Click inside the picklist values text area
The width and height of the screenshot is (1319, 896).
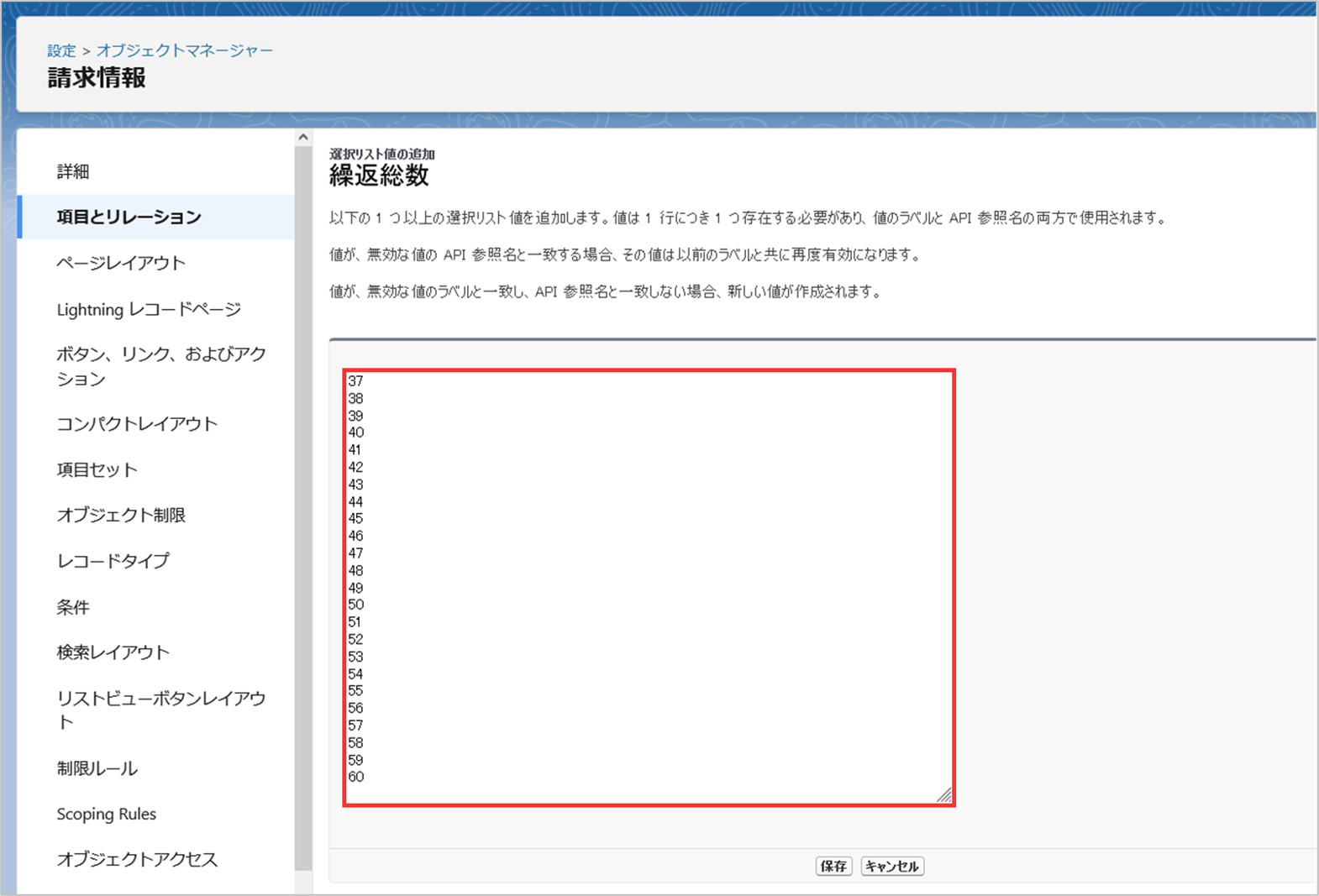[x=649, y=588]
